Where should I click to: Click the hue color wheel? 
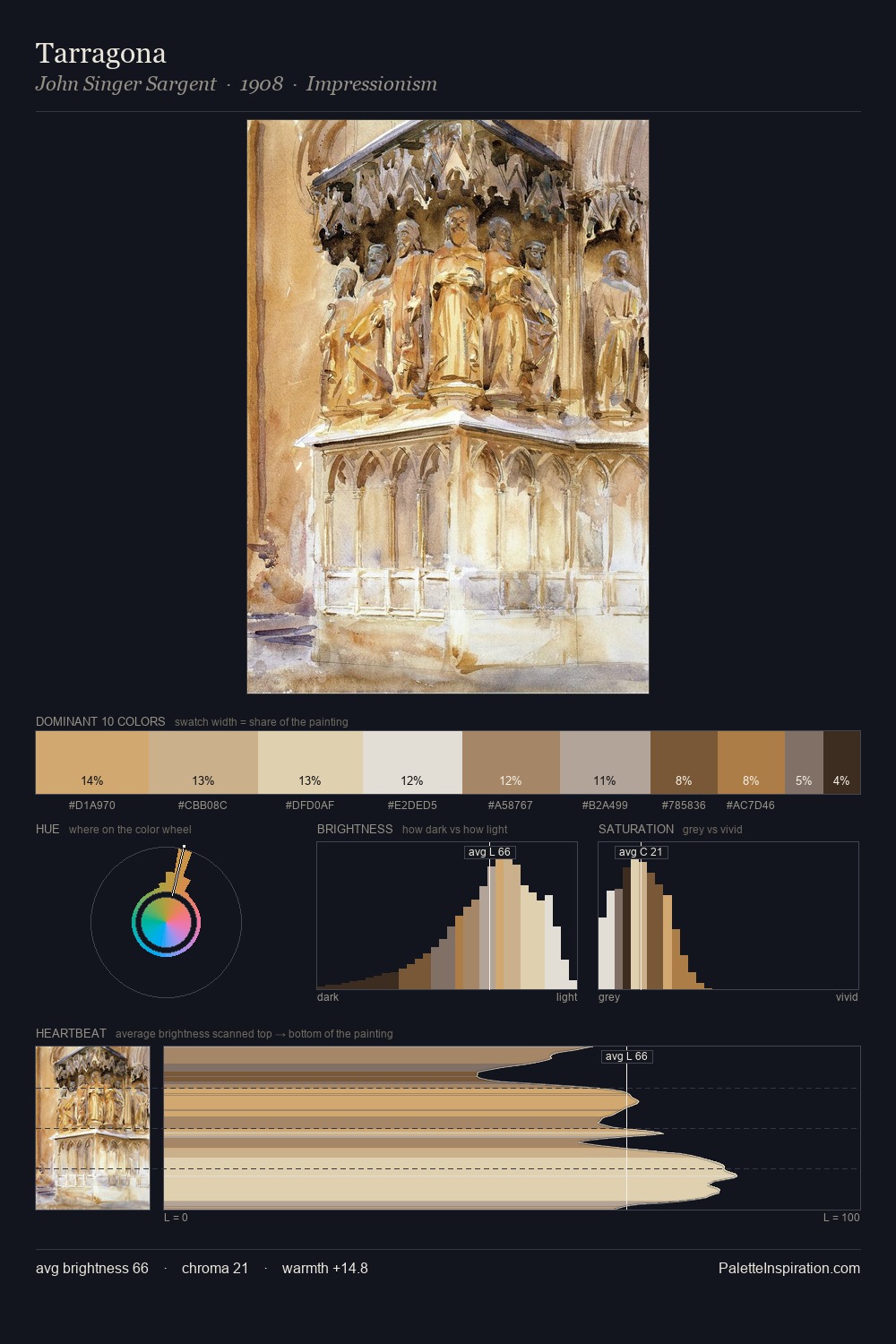click(166, 922)
